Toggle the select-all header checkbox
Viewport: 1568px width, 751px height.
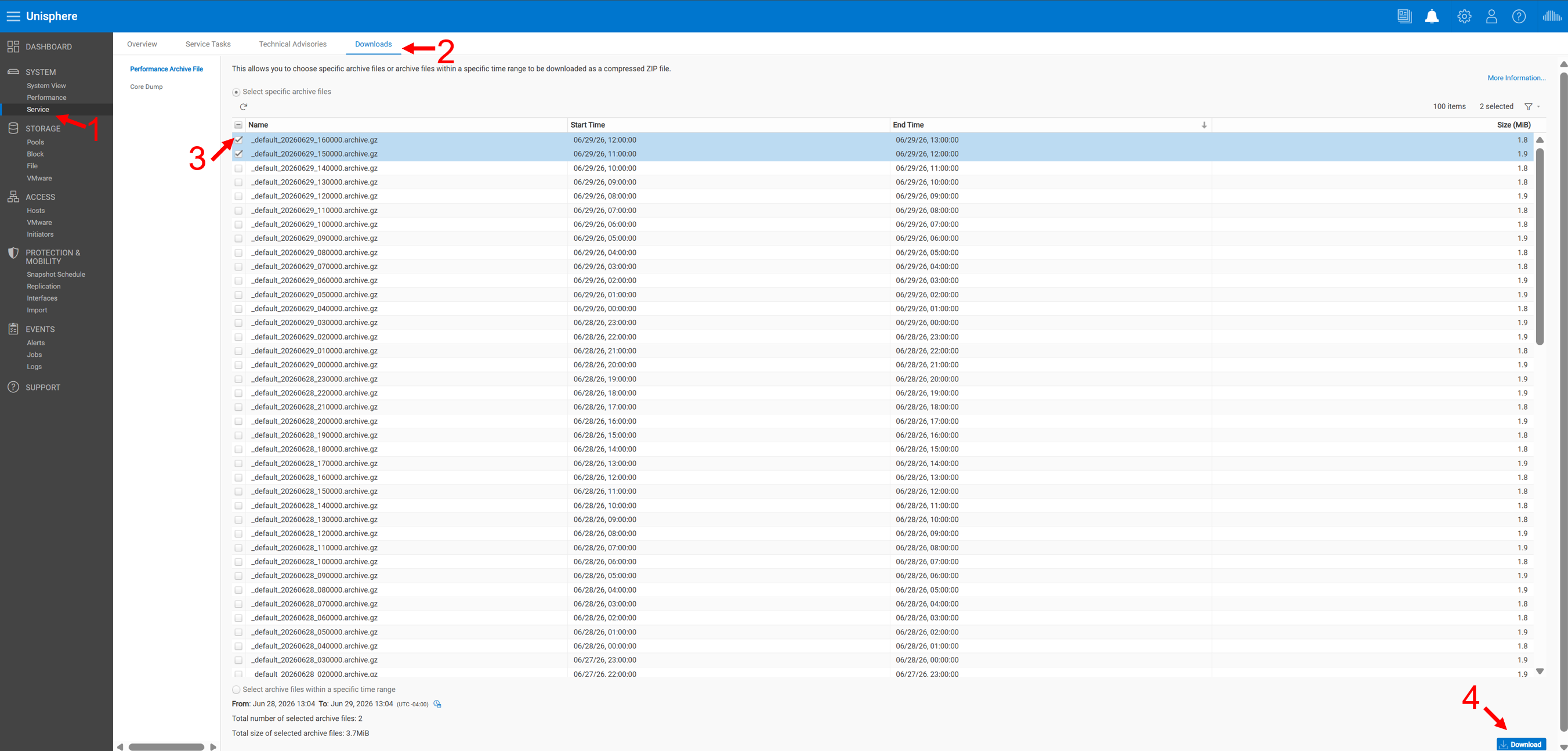(238, 125)
